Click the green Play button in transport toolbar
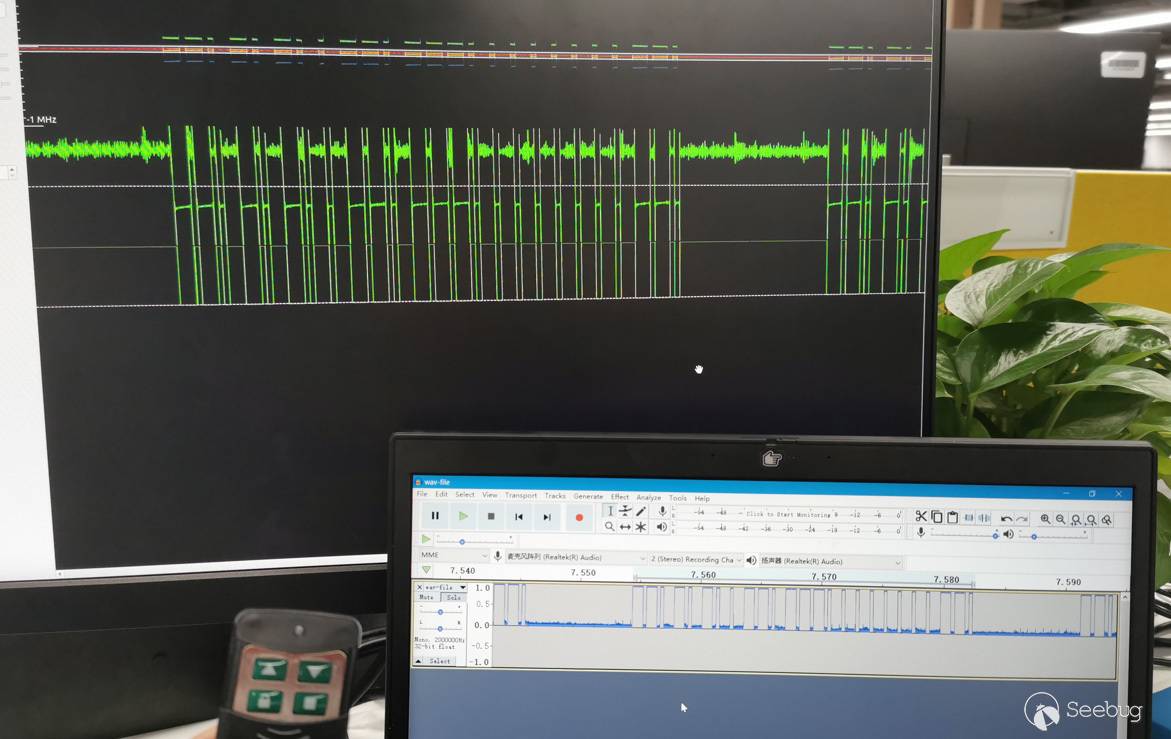 coord(463,516)
